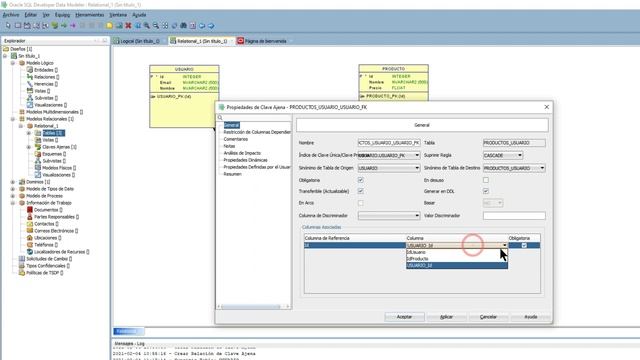Click the Relaciones icon in Explorer tree
Viewport: 640px width, 360px height.
(30, 77)
